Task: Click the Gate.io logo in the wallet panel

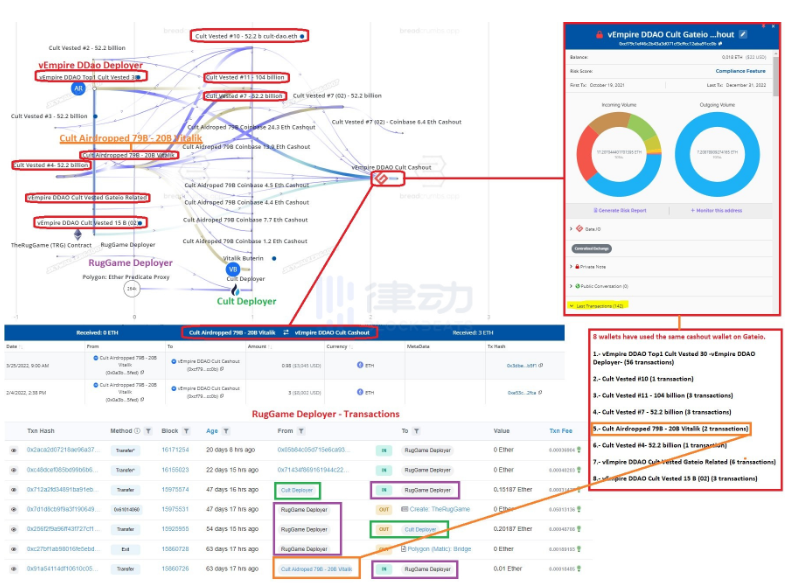Action: tap(580, 228)
